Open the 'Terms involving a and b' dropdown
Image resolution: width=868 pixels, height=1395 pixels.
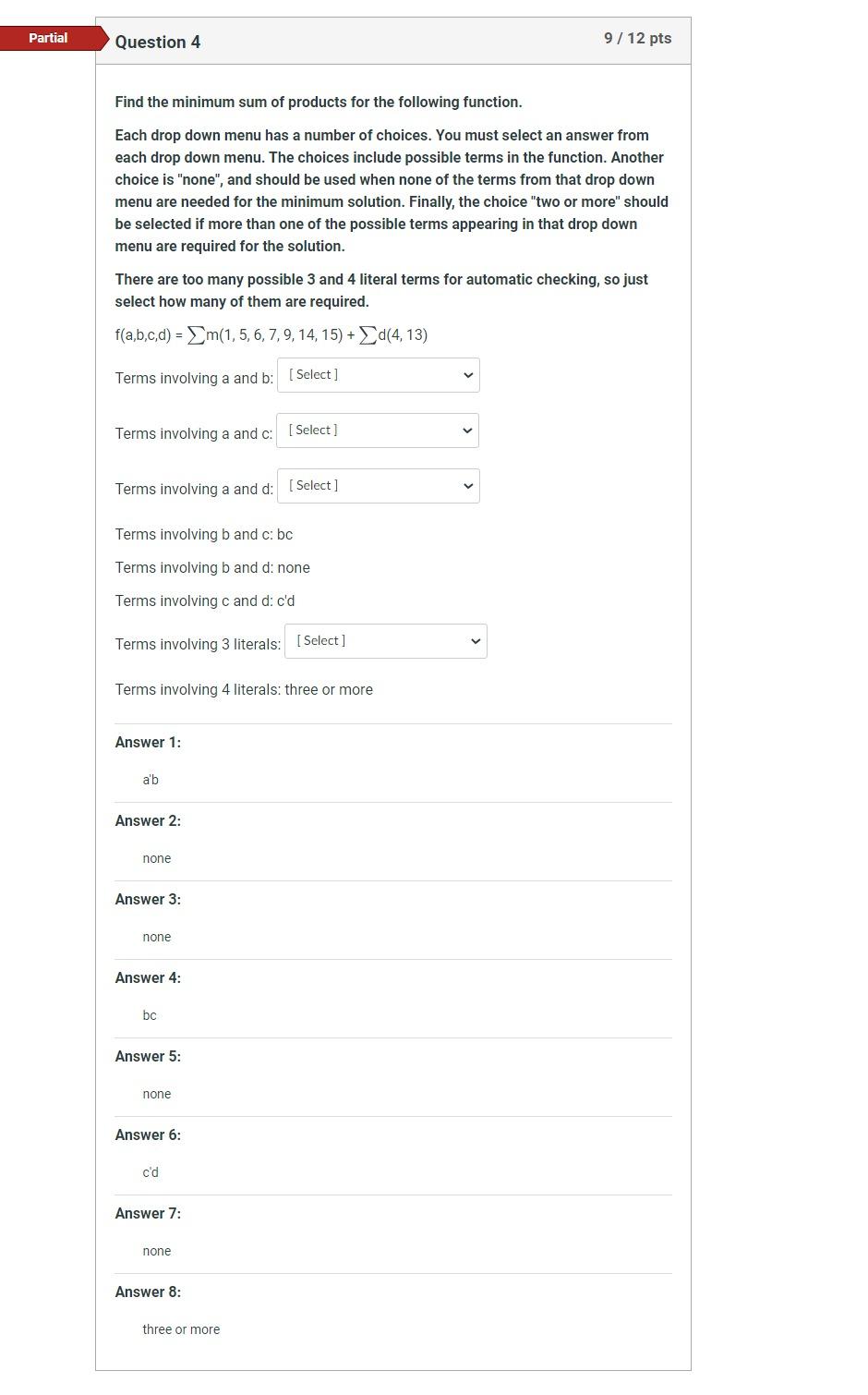378,374
